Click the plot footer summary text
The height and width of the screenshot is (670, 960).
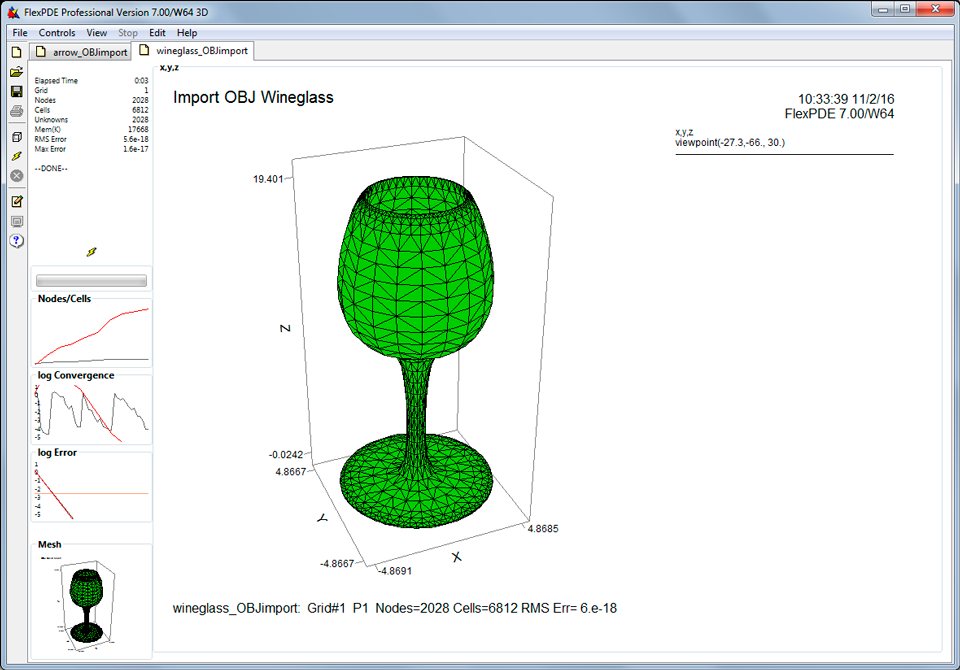tap(395, 608)
